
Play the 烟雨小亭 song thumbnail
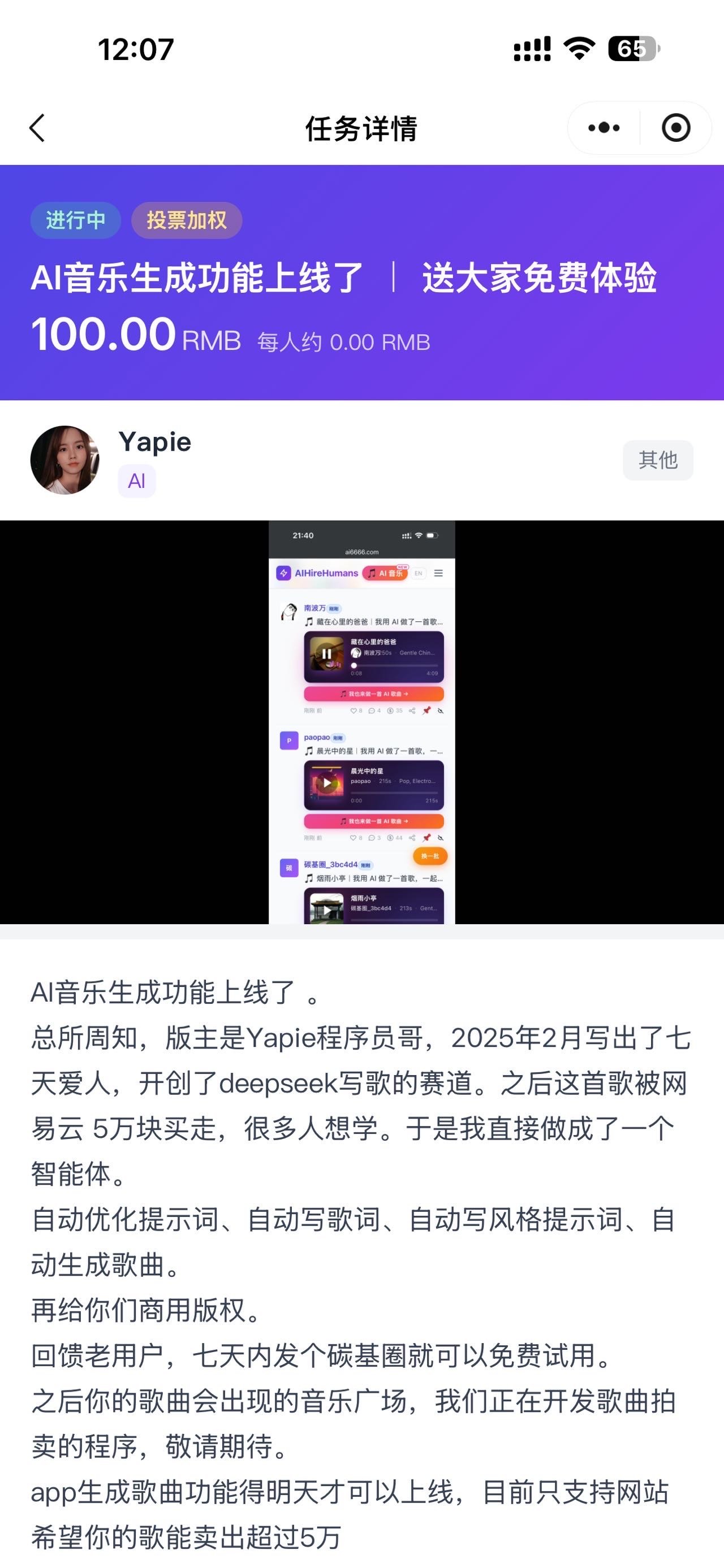pyautogui.click(x=327, y=909)
